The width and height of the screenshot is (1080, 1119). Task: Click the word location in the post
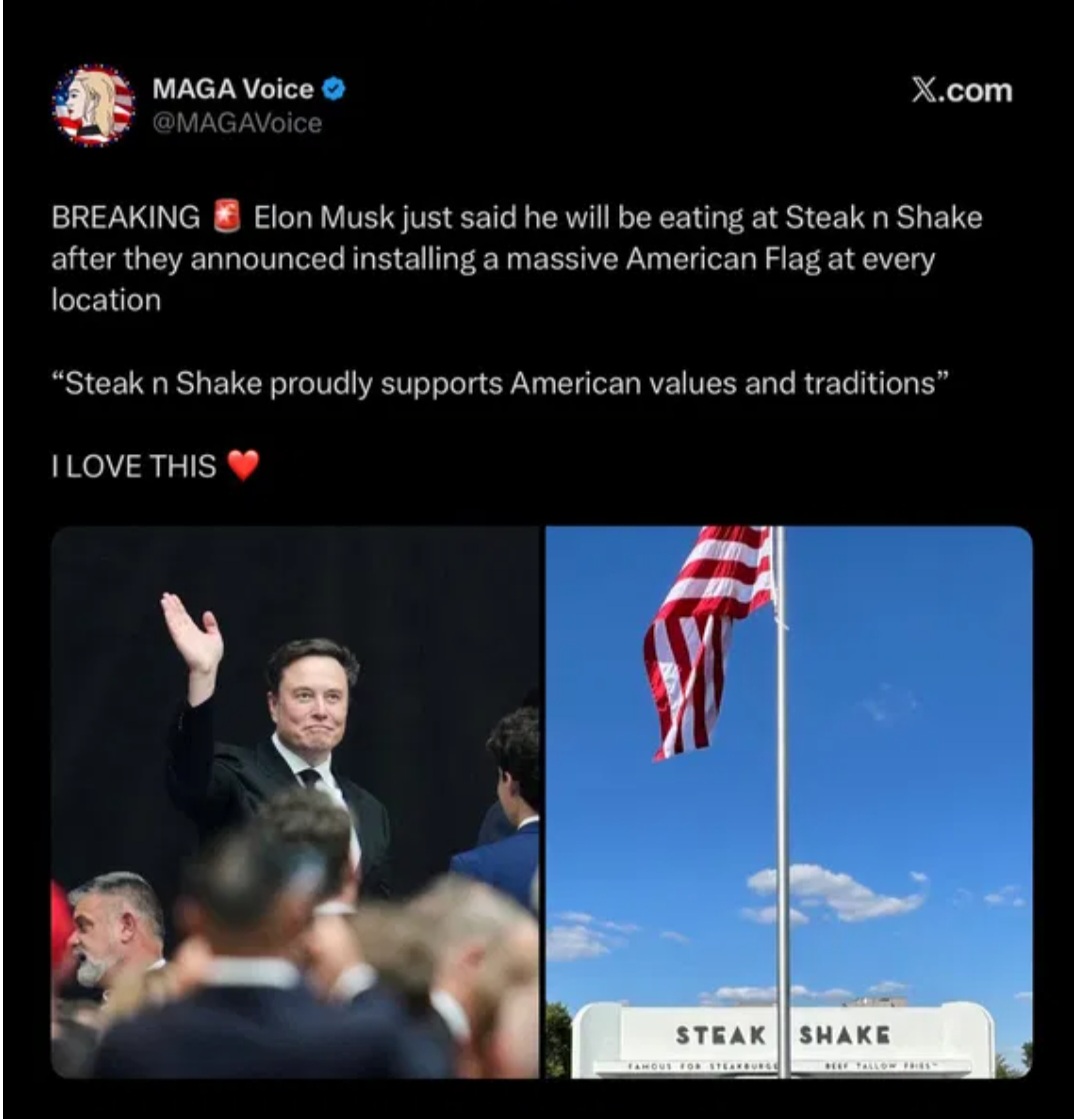106,300
